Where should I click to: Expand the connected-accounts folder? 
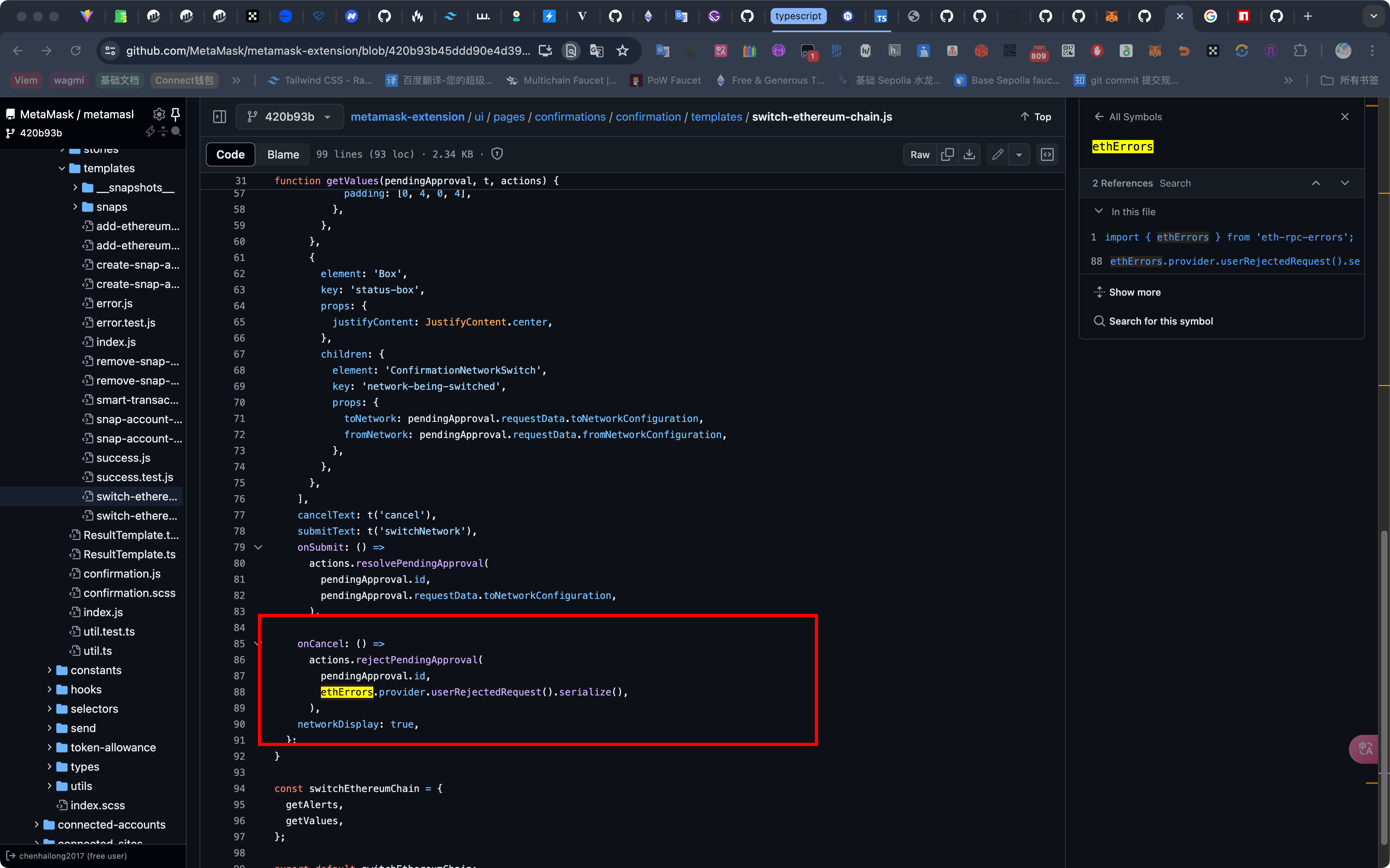click(x=36, y=825)
